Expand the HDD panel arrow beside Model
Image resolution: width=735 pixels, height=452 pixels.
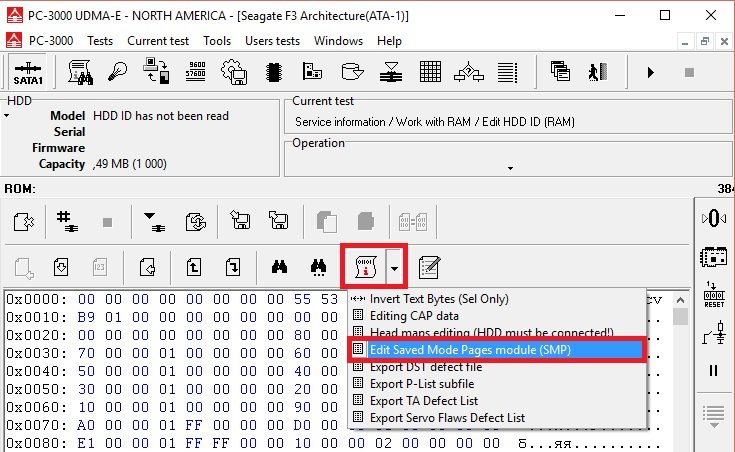[x=7, y=115]
